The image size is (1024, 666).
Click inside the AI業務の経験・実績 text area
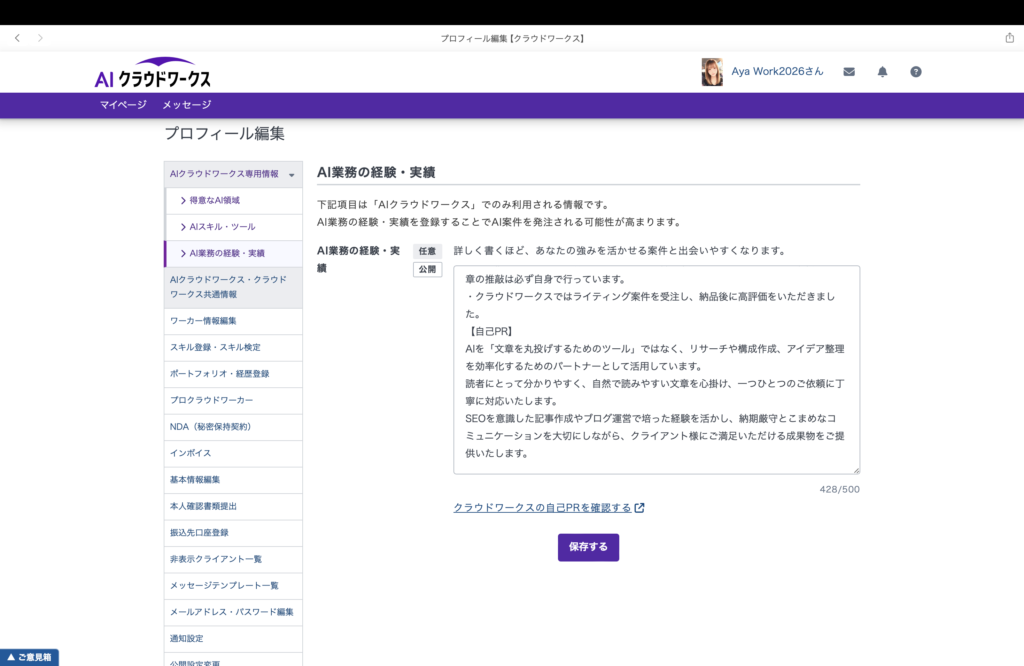tap(656, 370)
